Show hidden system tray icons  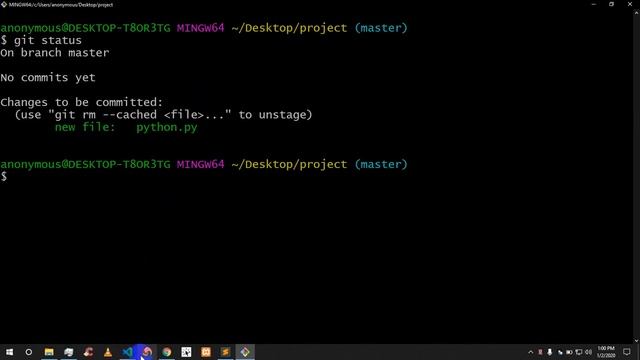[x=530, y=352]
